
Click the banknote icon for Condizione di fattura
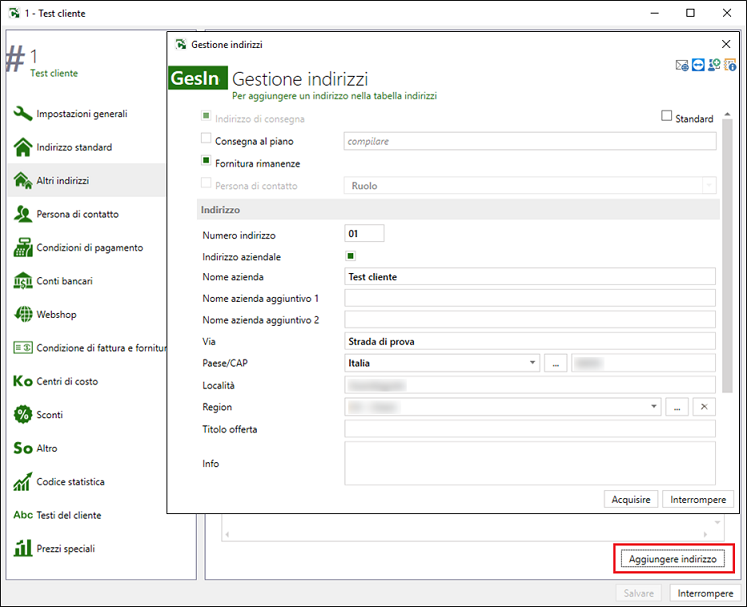tap(22, 348)
